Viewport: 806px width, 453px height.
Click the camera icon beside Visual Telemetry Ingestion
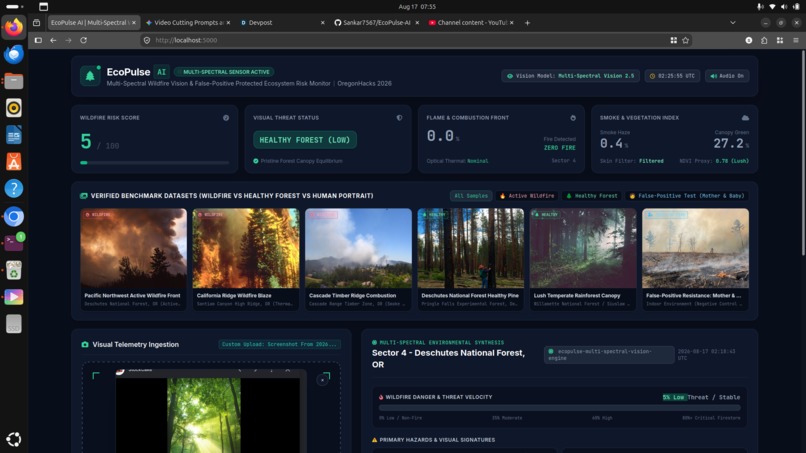tap(85, 345)
